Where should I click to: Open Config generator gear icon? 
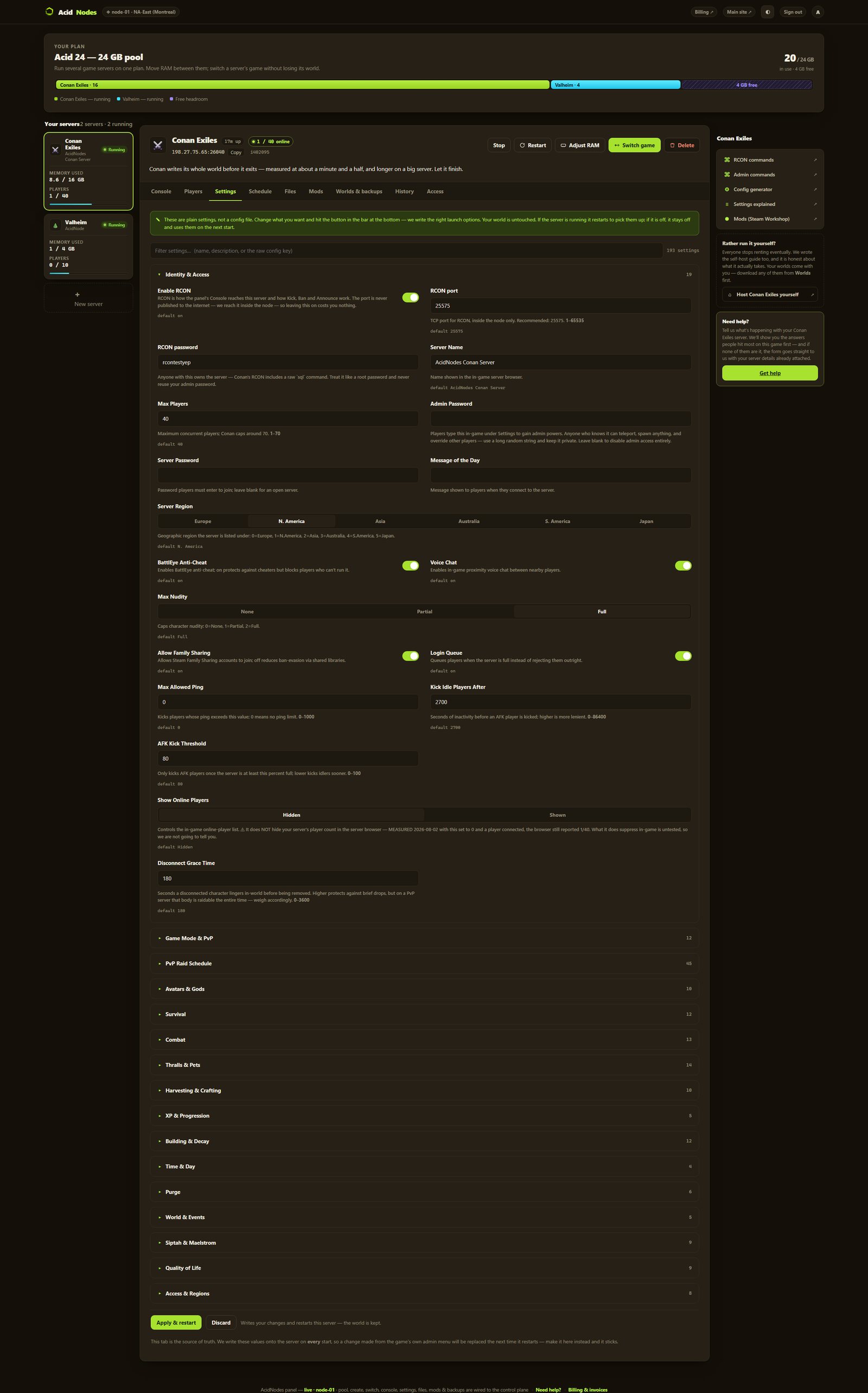727,189
